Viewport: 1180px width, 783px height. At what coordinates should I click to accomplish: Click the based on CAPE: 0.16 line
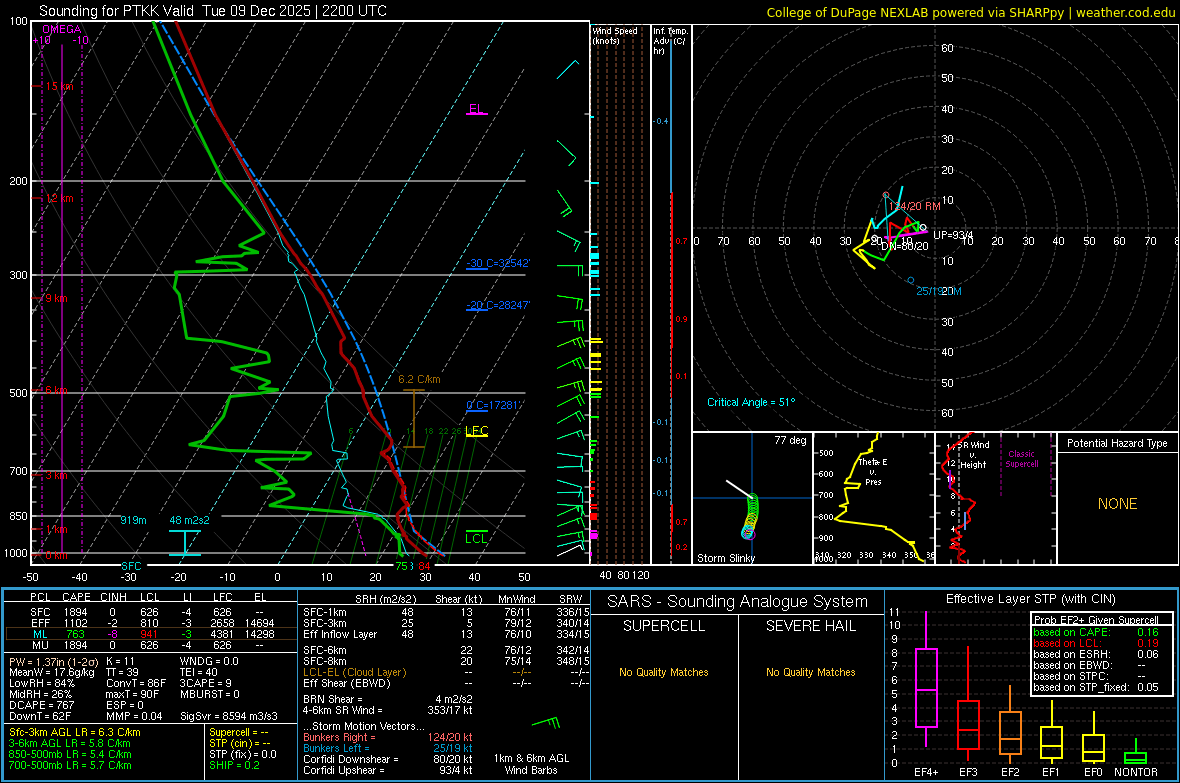tap(1096, 632)
